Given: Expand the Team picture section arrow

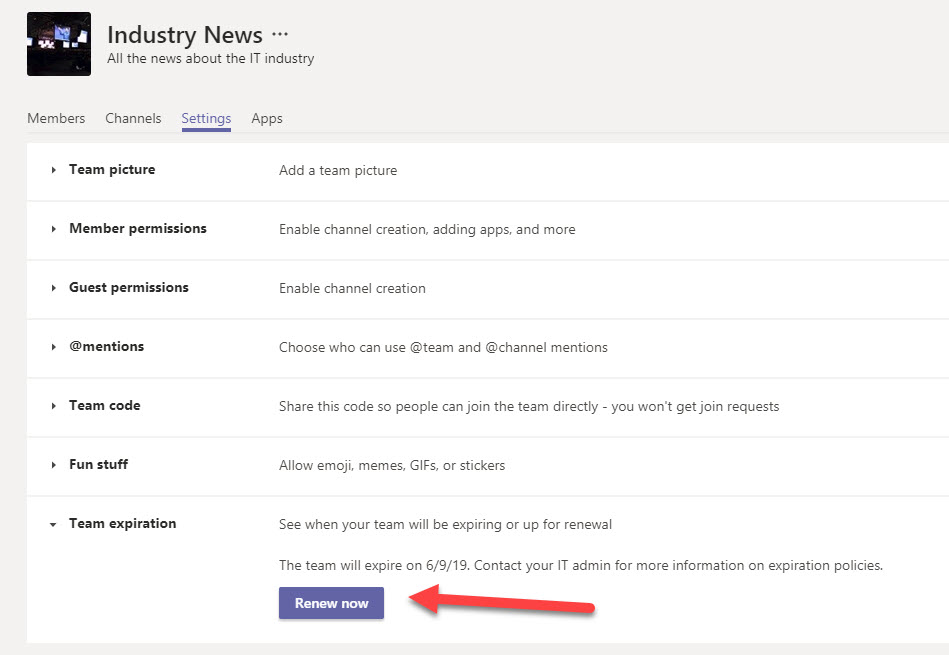Looking at the screenshot, I should [x=53, y=171].
